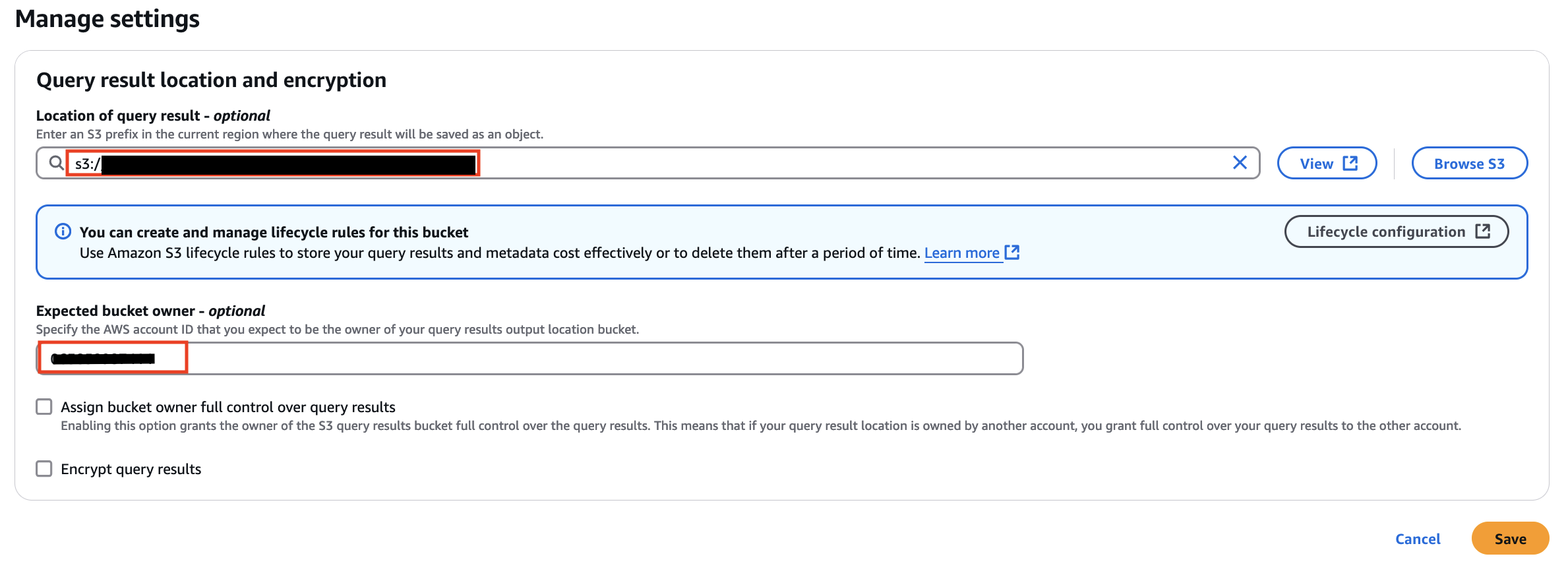
Task: Focus the Expected bucket owner input field
Action: coord(529,358)
